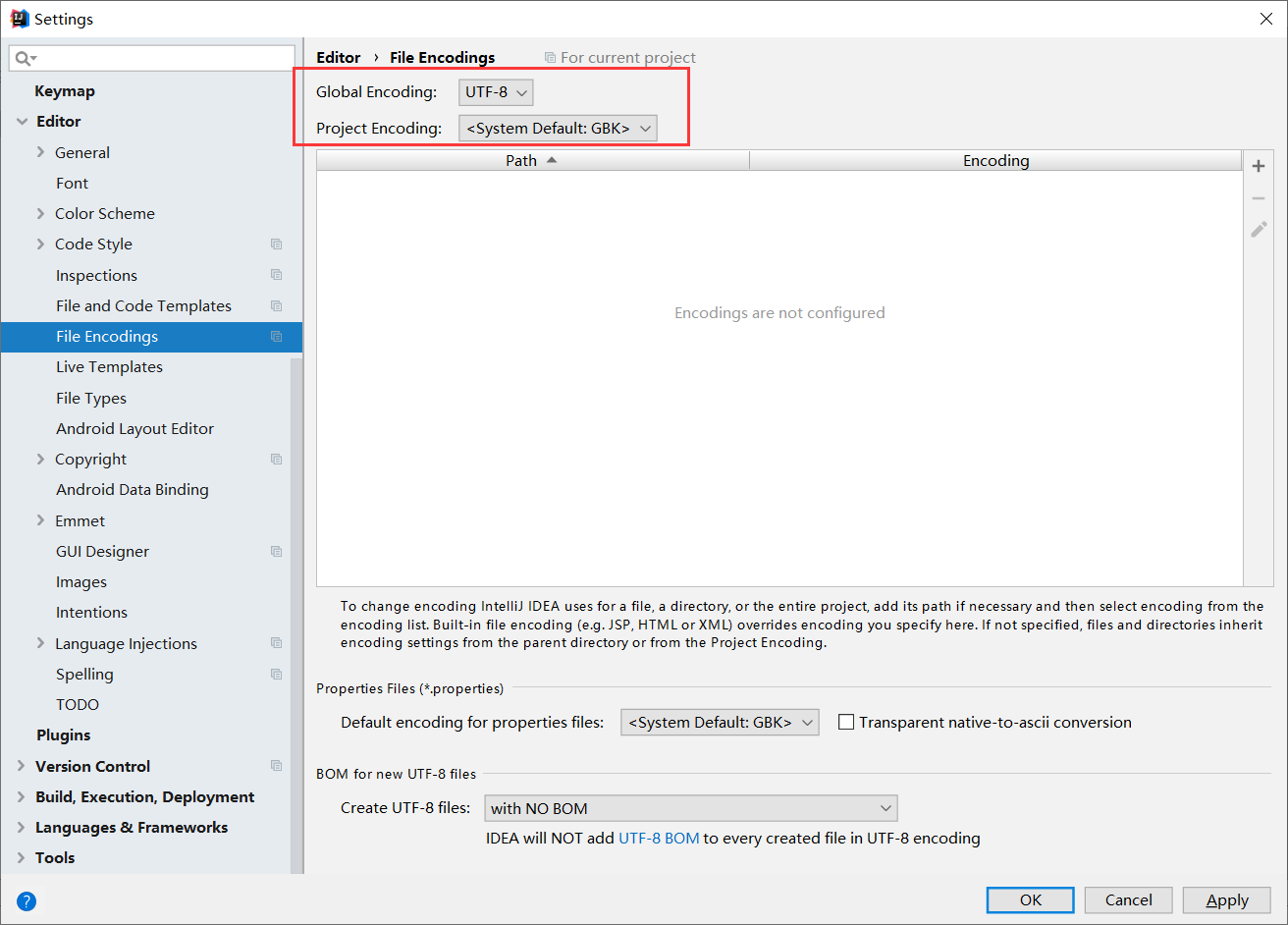
Task: Select Keymap in the settings tree
Action: [x=65, y=91]
